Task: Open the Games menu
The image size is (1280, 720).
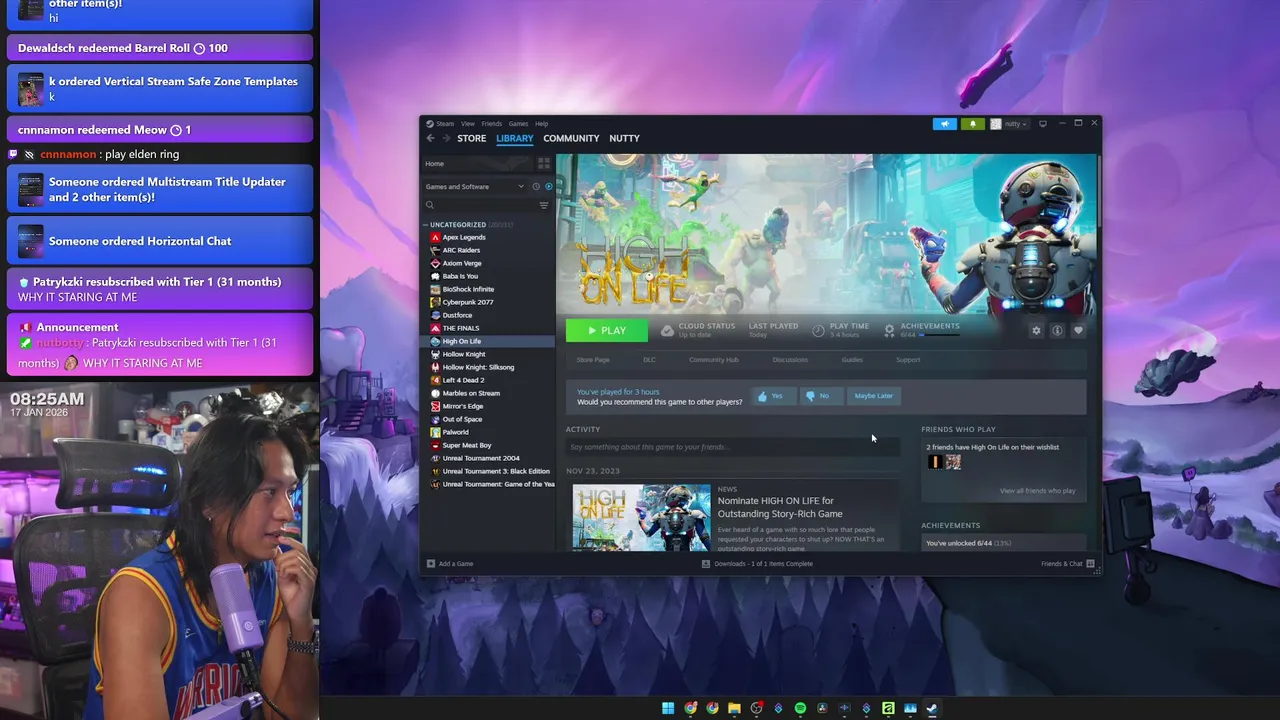Action: [x=518, y=124]
